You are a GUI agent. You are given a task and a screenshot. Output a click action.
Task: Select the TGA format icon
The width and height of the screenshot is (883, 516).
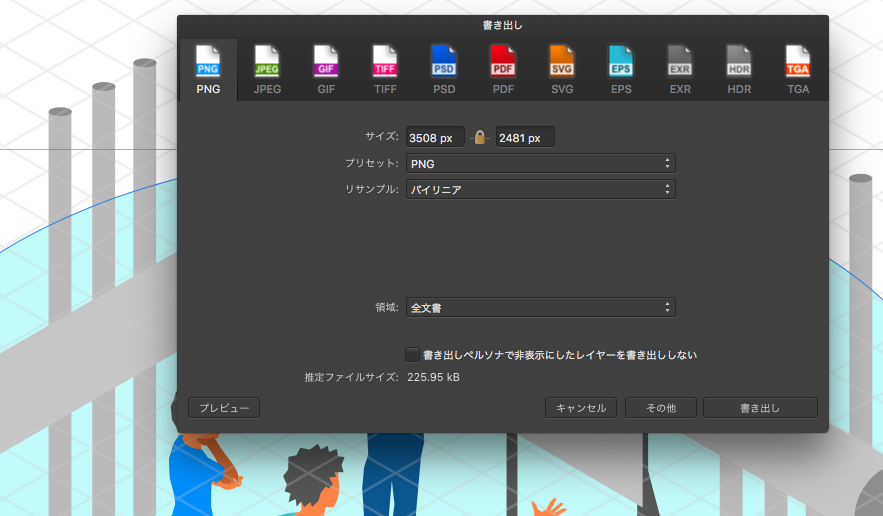(x=798, y=70)
